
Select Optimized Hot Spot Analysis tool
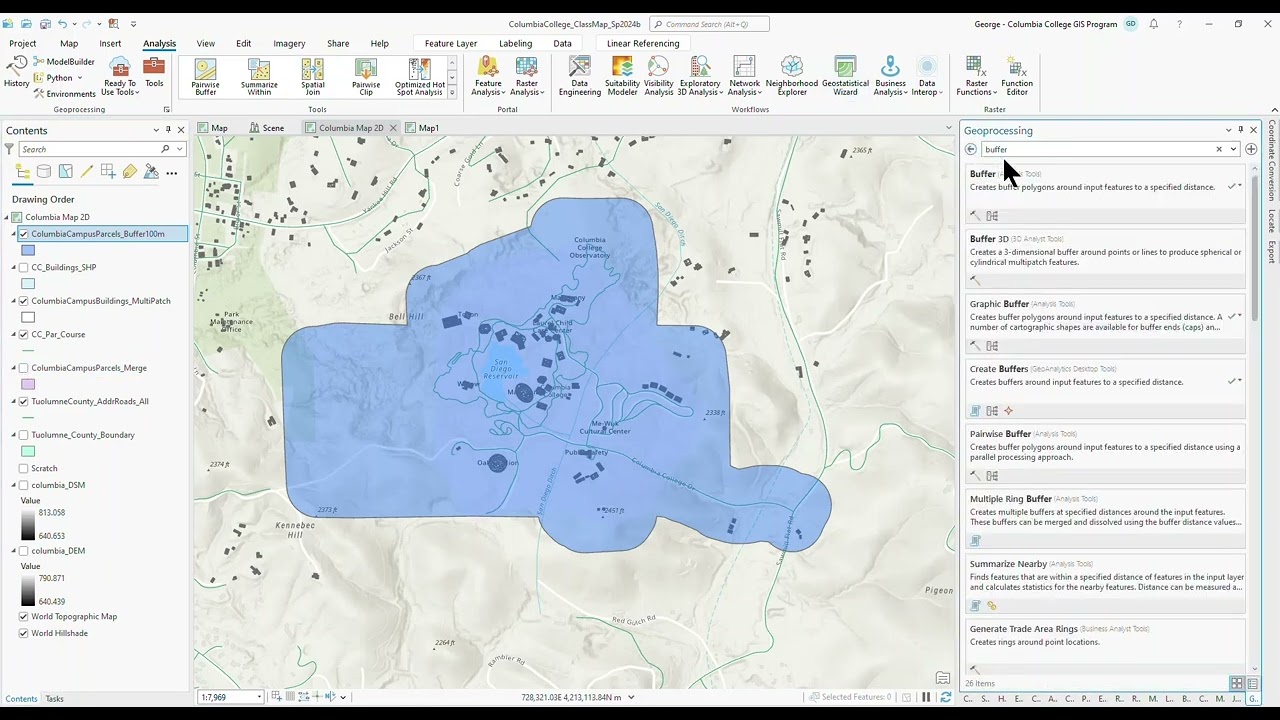(x=420, y=77)
